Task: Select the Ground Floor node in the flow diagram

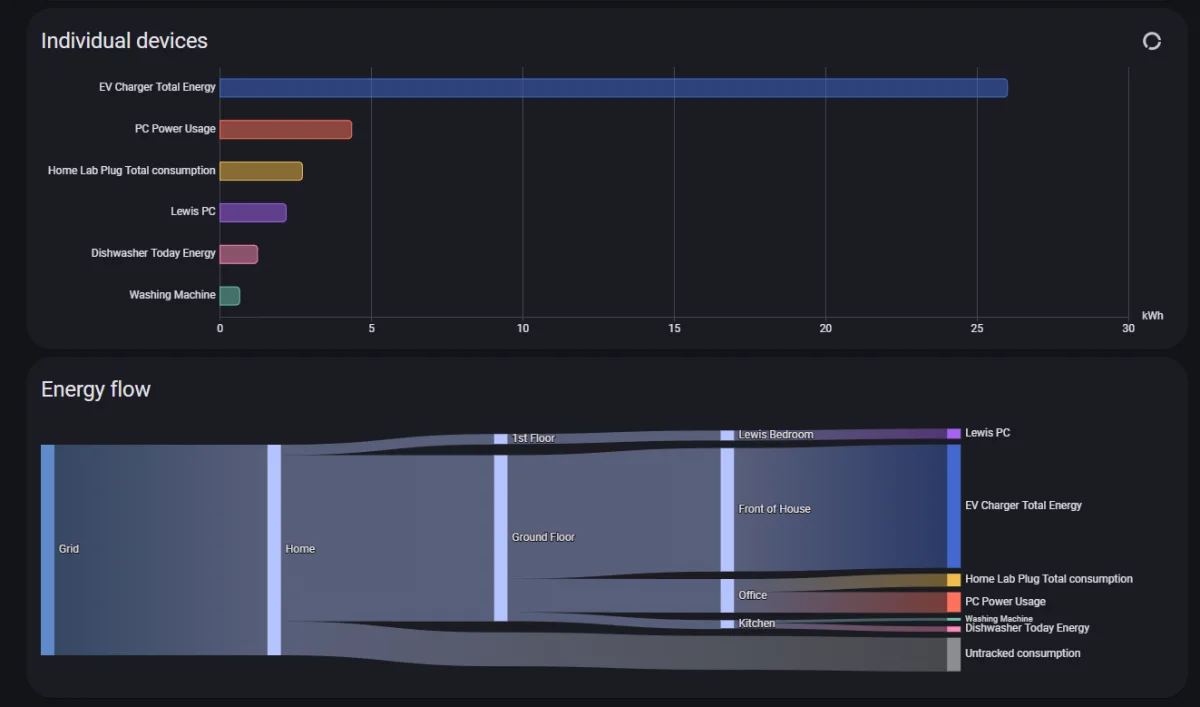Action: [x=501, y=538]
